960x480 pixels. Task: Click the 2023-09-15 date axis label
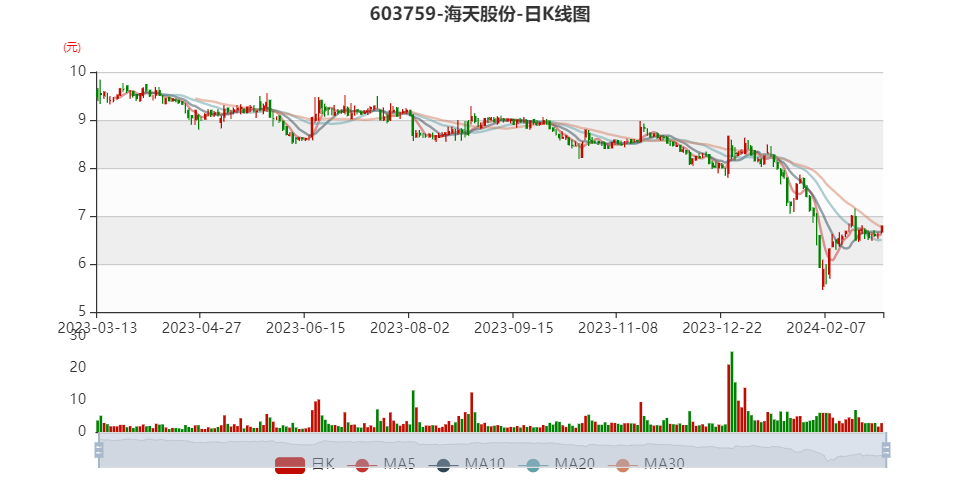coord(513,328)
